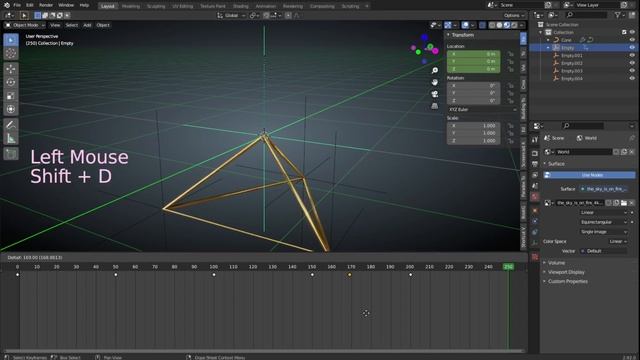640x360 pixels.
Task: Open Scene properties tab icon
Action: pyautogui.click(x=535, y=186)
